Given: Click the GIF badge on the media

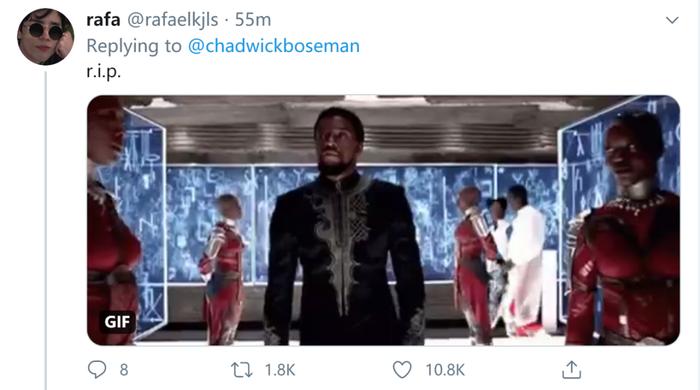Looking at the screenshot, I should pyautogui.click(x=117, y=321).
